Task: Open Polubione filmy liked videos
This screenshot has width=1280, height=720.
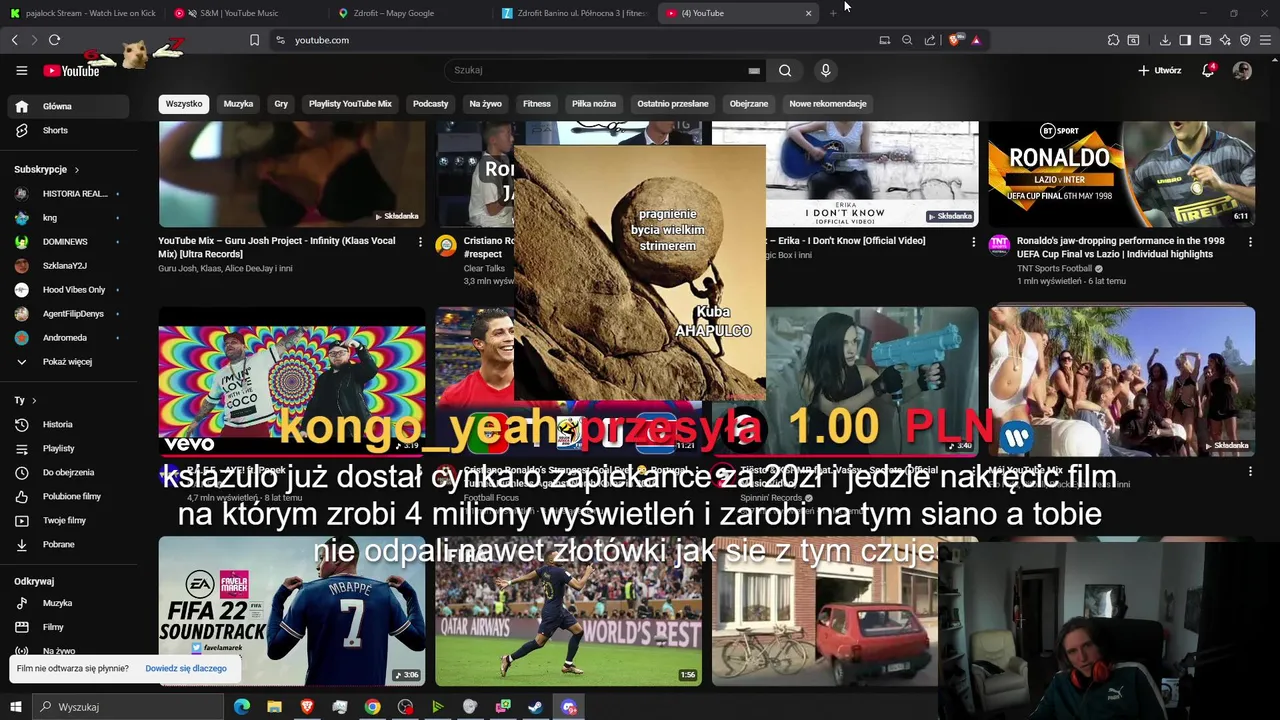Action: [x=68, y=496]
